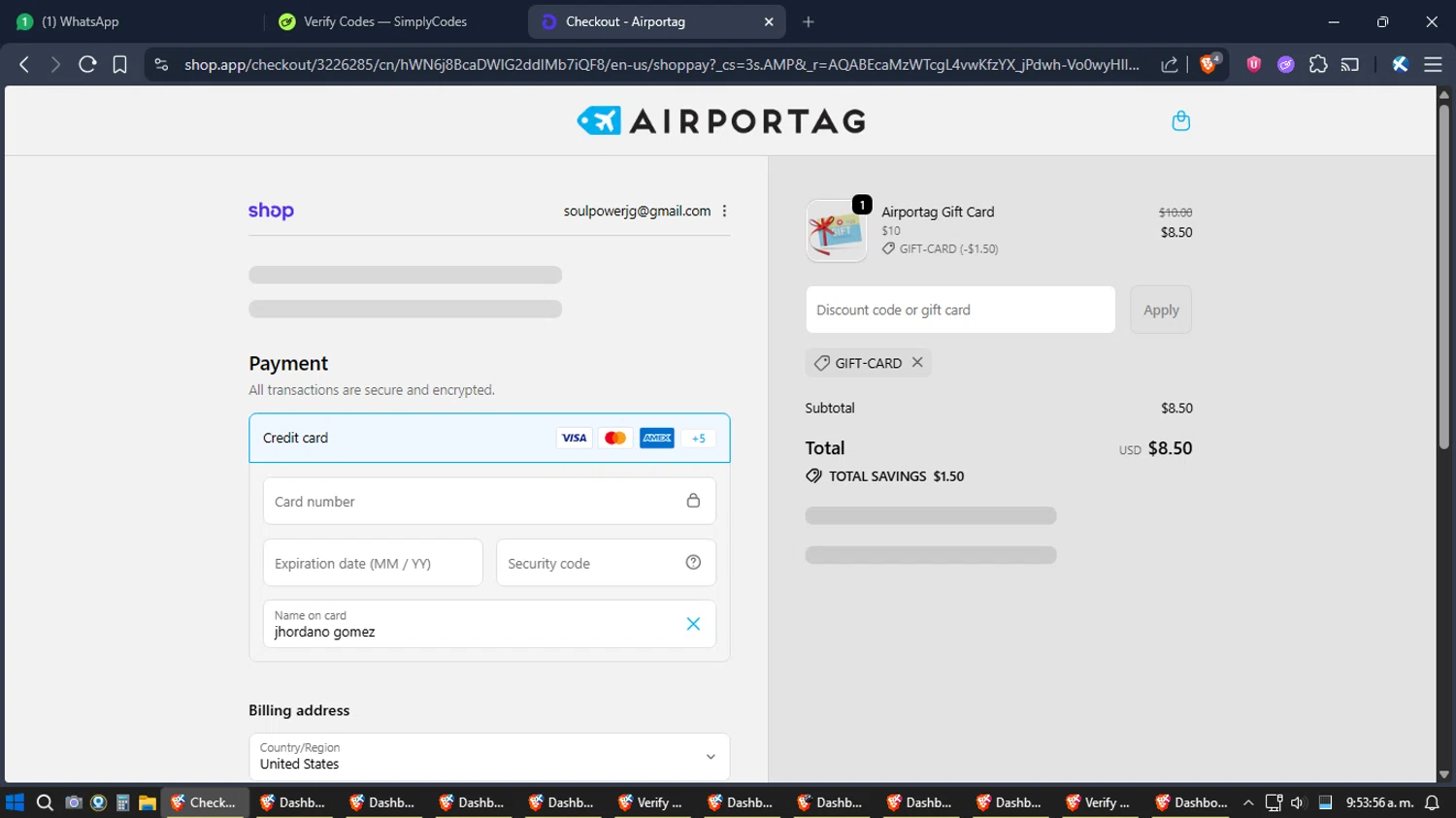The width and height of the screenshot is (1456, 818).
Task: Open the notifications bell in system tray
Action: [1432, 802]
